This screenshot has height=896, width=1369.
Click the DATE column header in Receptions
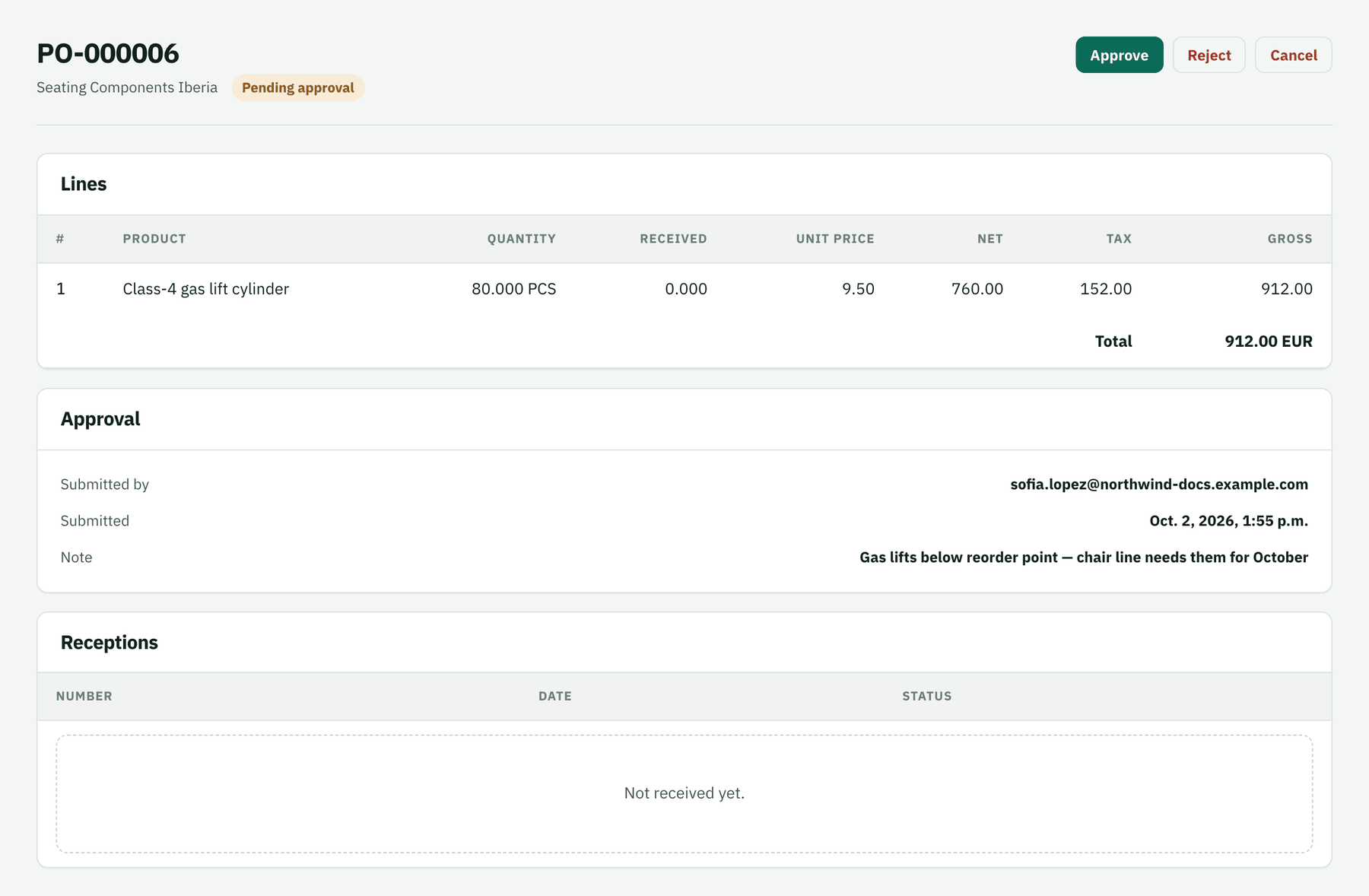tap(555, 696)
